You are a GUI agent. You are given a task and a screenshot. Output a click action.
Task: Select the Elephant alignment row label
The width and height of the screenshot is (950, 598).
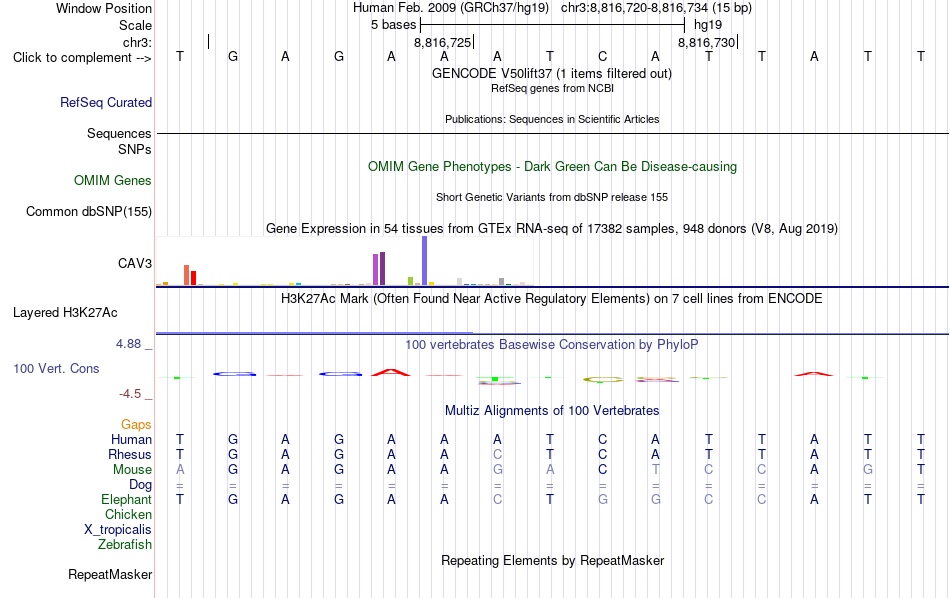pyautogui.click(x=126, y=499)
